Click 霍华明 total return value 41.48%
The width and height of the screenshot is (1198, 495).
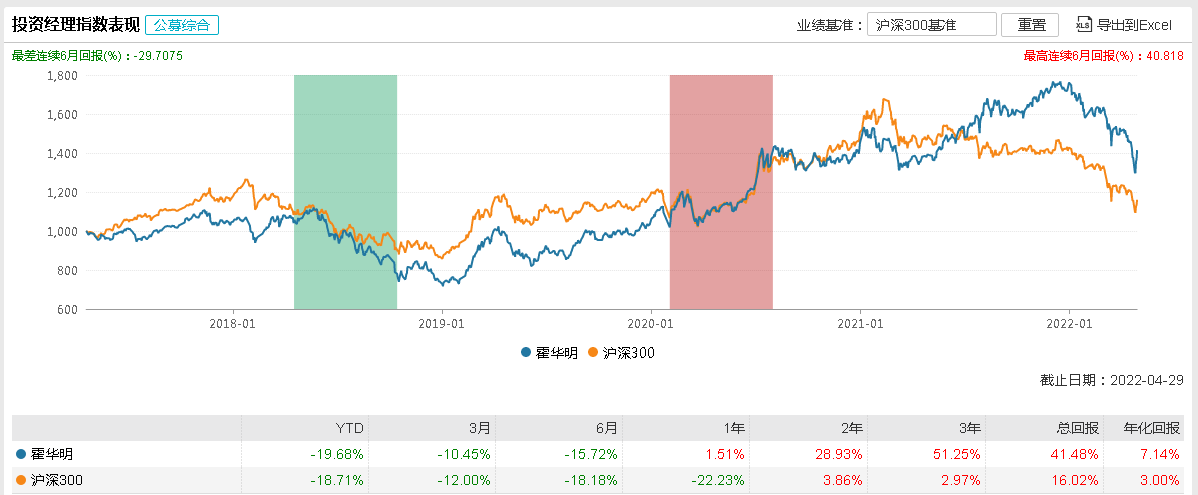(1074, 454)
